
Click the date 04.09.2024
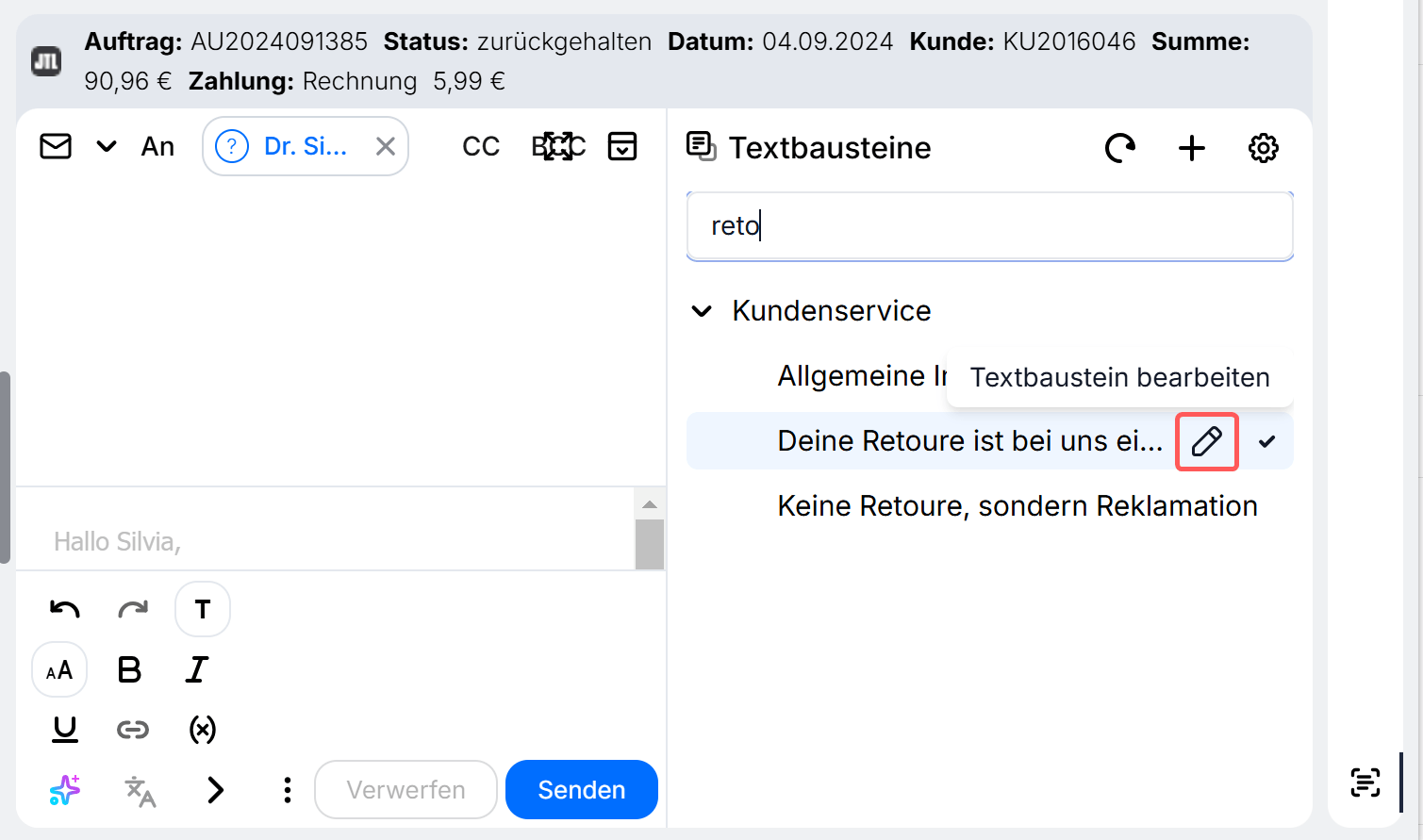click(x=827, y=42)
